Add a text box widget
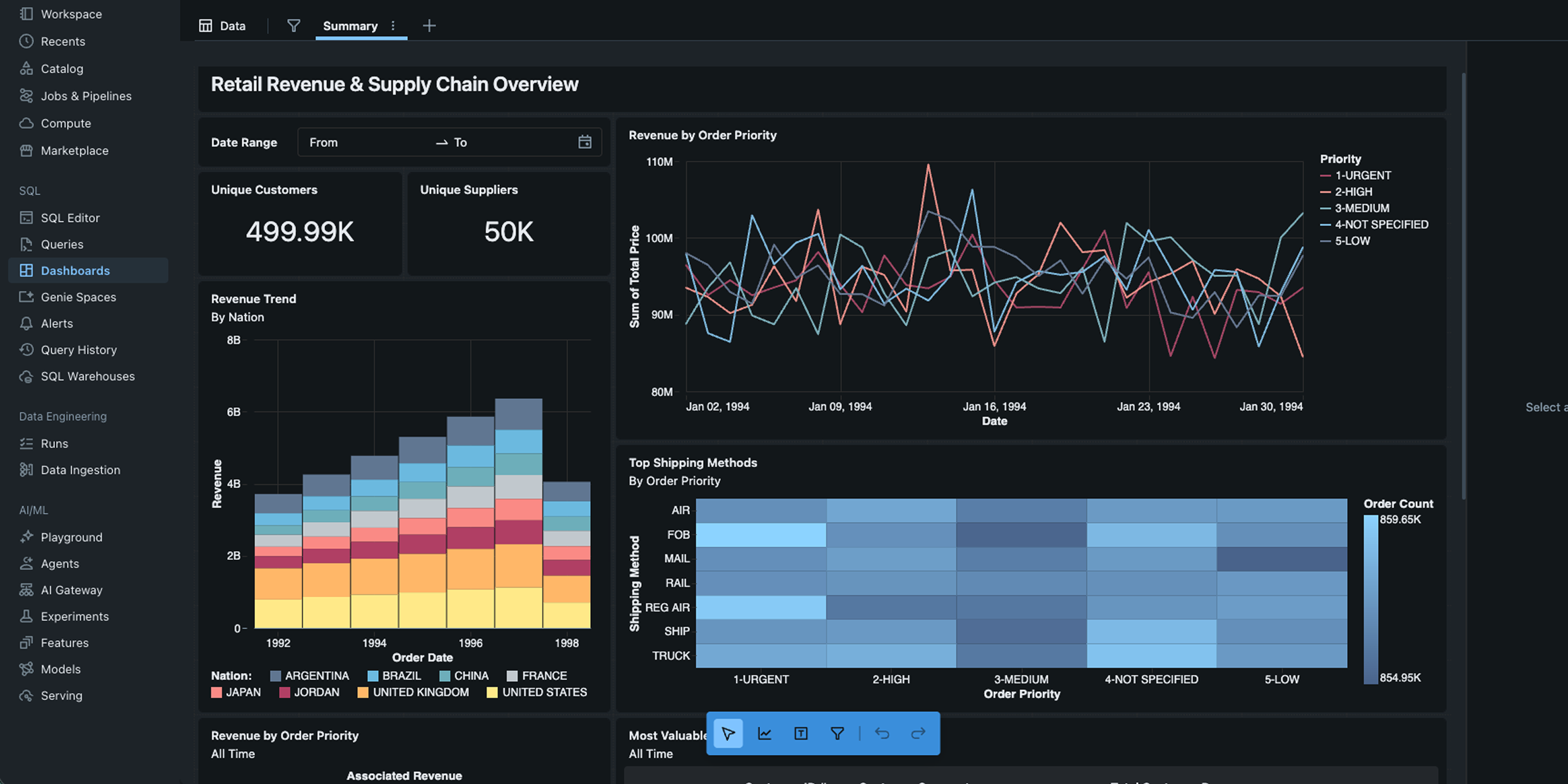The image size is (1568, 784). click(801, 734)
